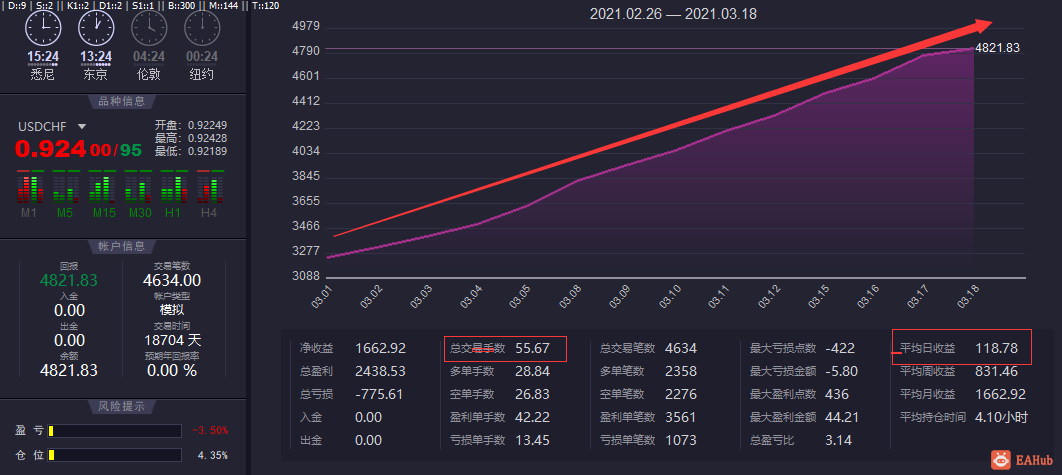Select the H4 timeframe indicator bars
Image resolution: width=1062 pixels, height=475 pixels.
(209, 187)
